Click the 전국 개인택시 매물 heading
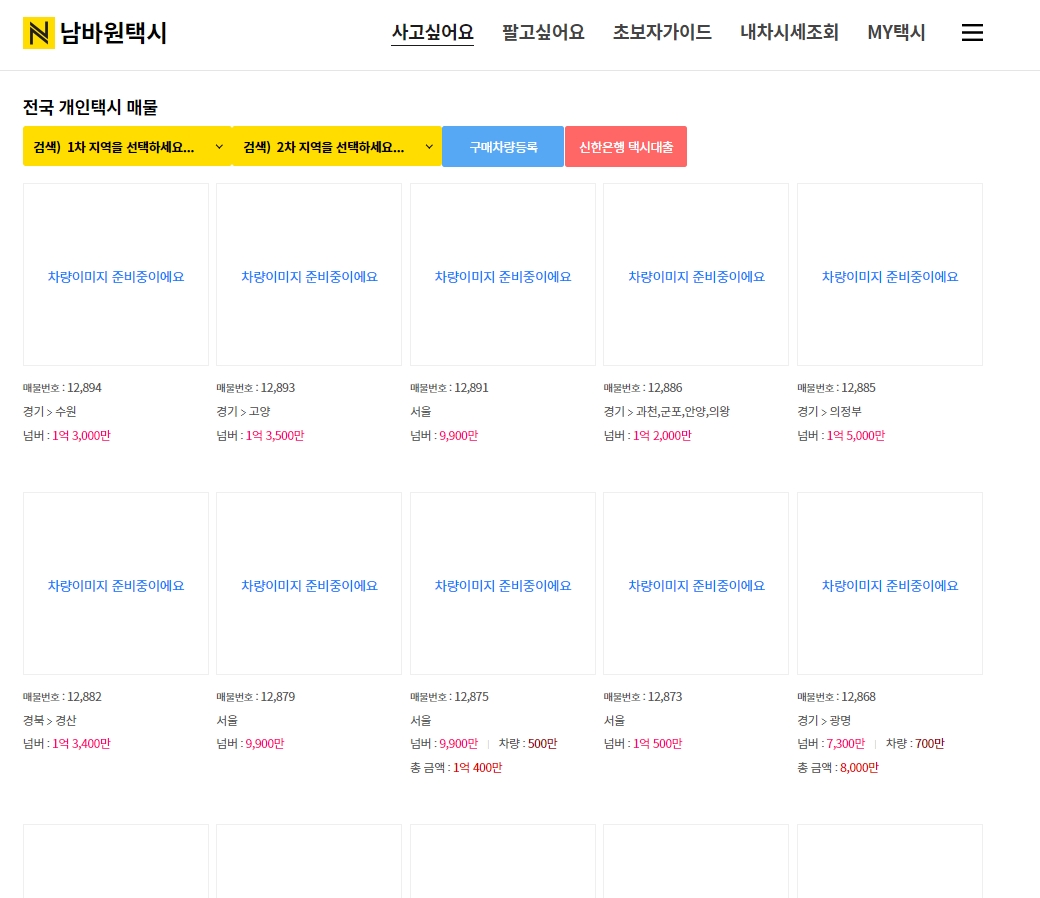The height and width of the screenshot is (898, 1040). coord(90,107)
